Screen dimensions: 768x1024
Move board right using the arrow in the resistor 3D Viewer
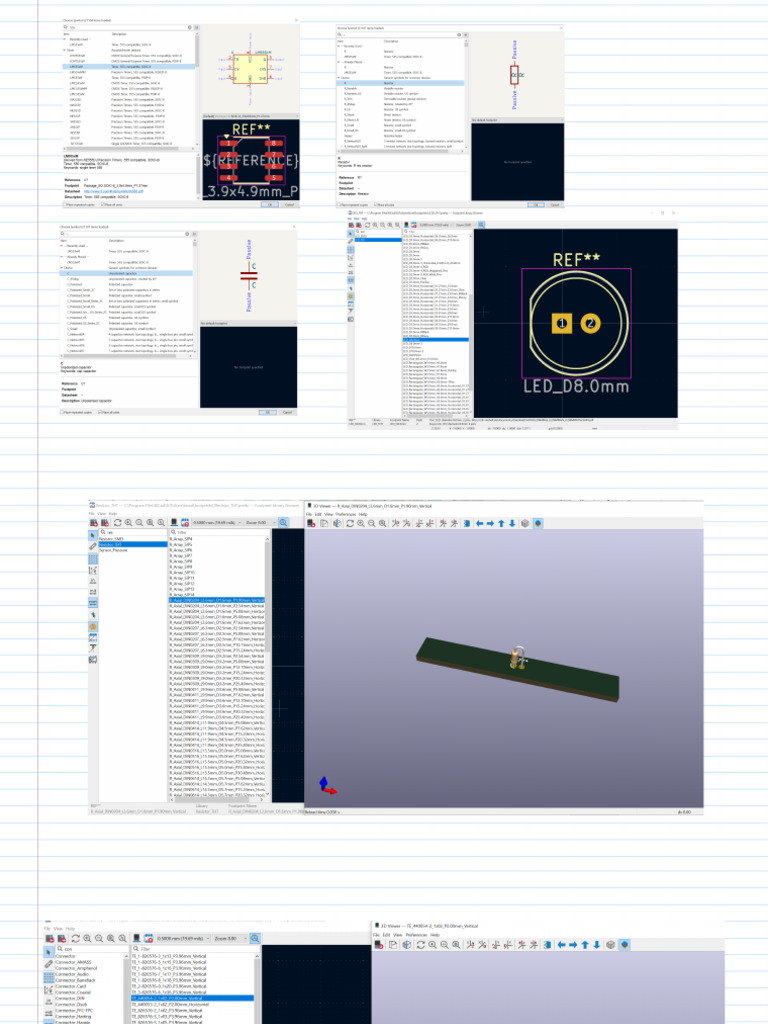point(490,523)
